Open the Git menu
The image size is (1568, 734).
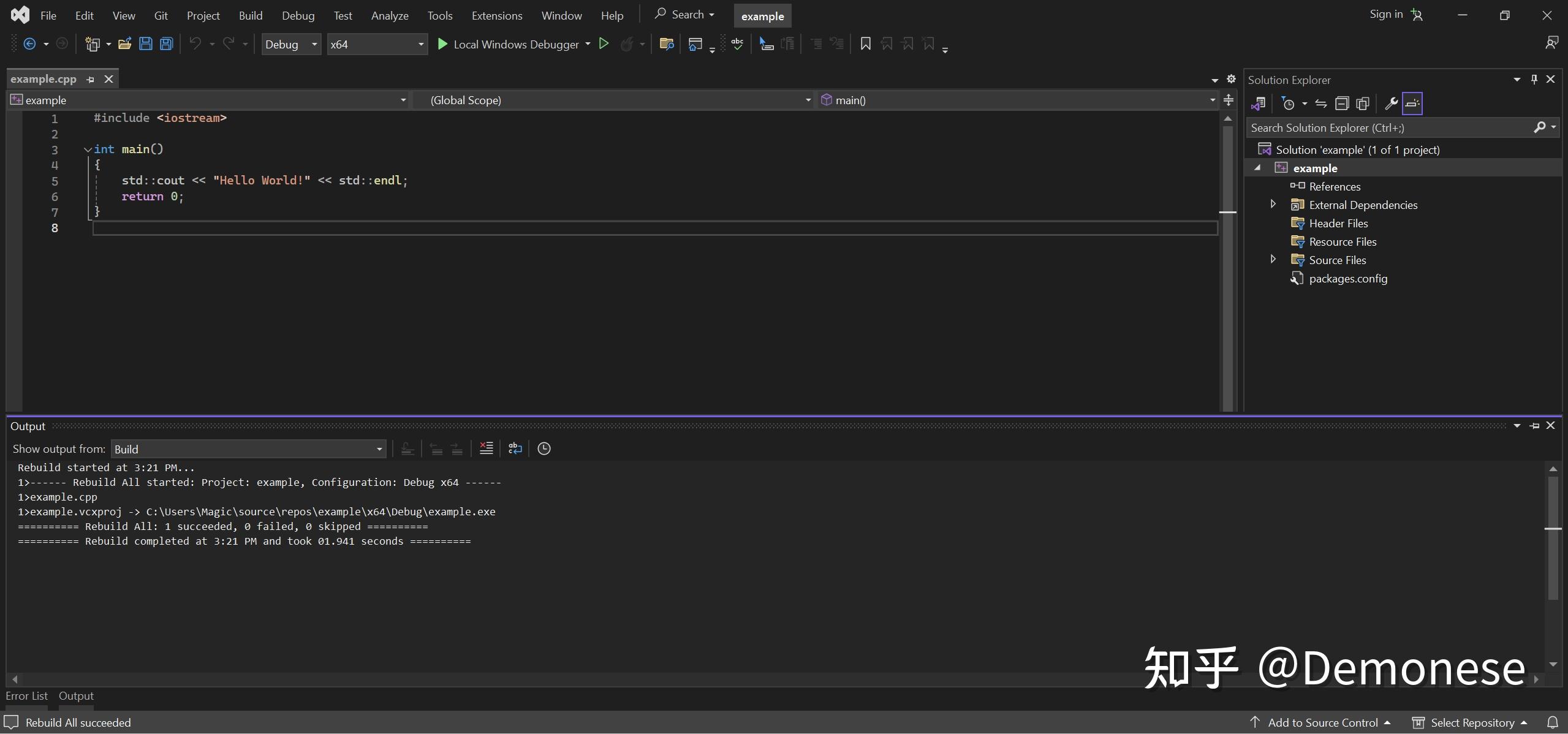coord(161,15)
